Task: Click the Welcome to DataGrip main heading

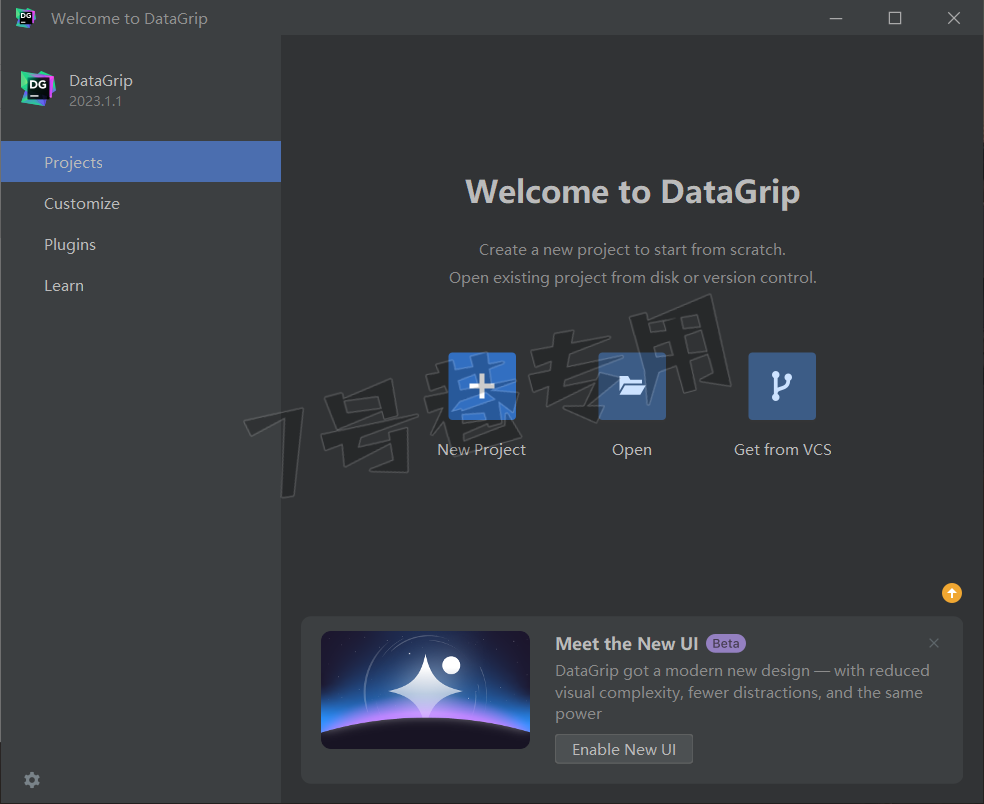Action: point(633,191)
